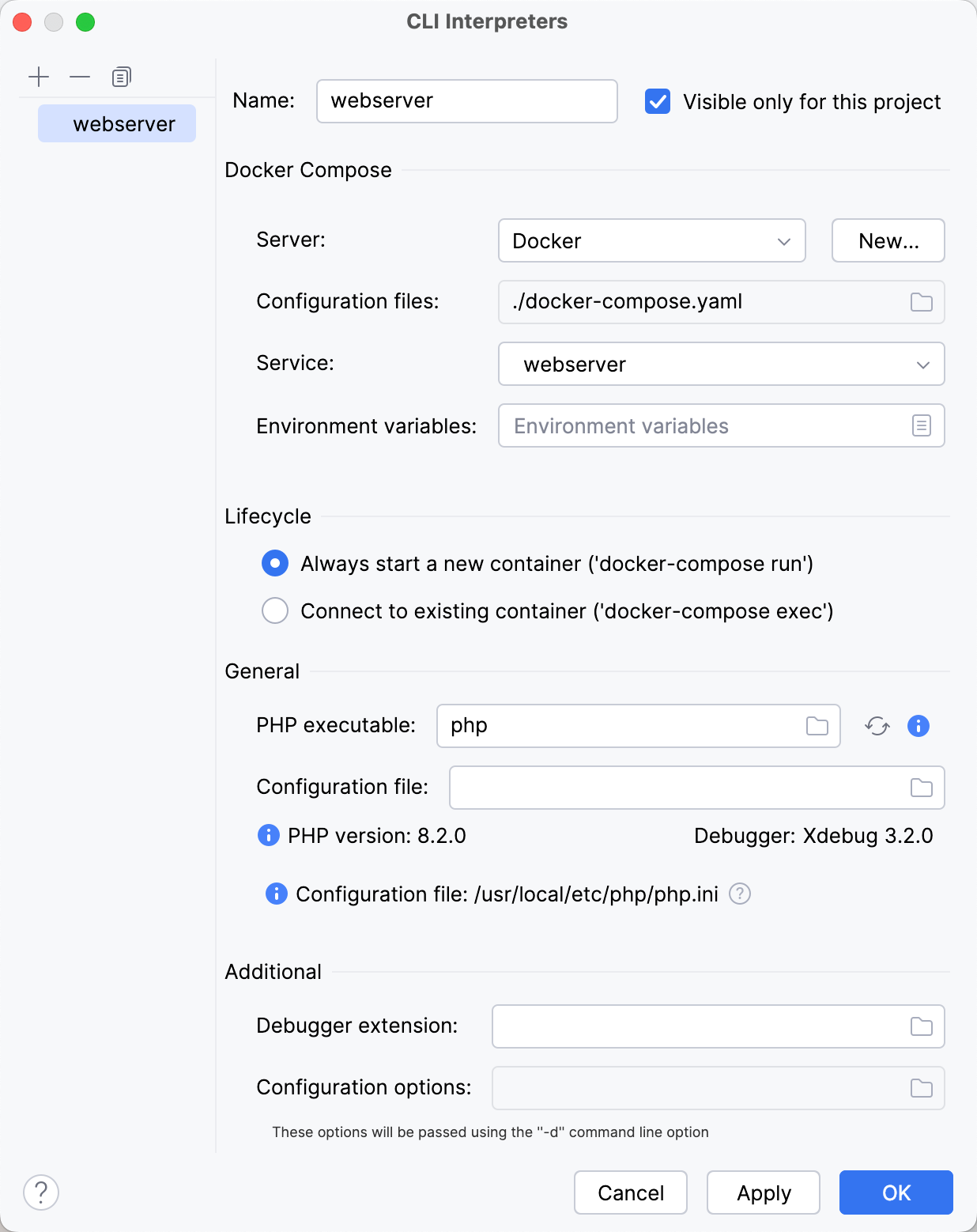This screenshot has height=1232, width=977.
Task: Select Always start a new container
Action: [274, 563]
